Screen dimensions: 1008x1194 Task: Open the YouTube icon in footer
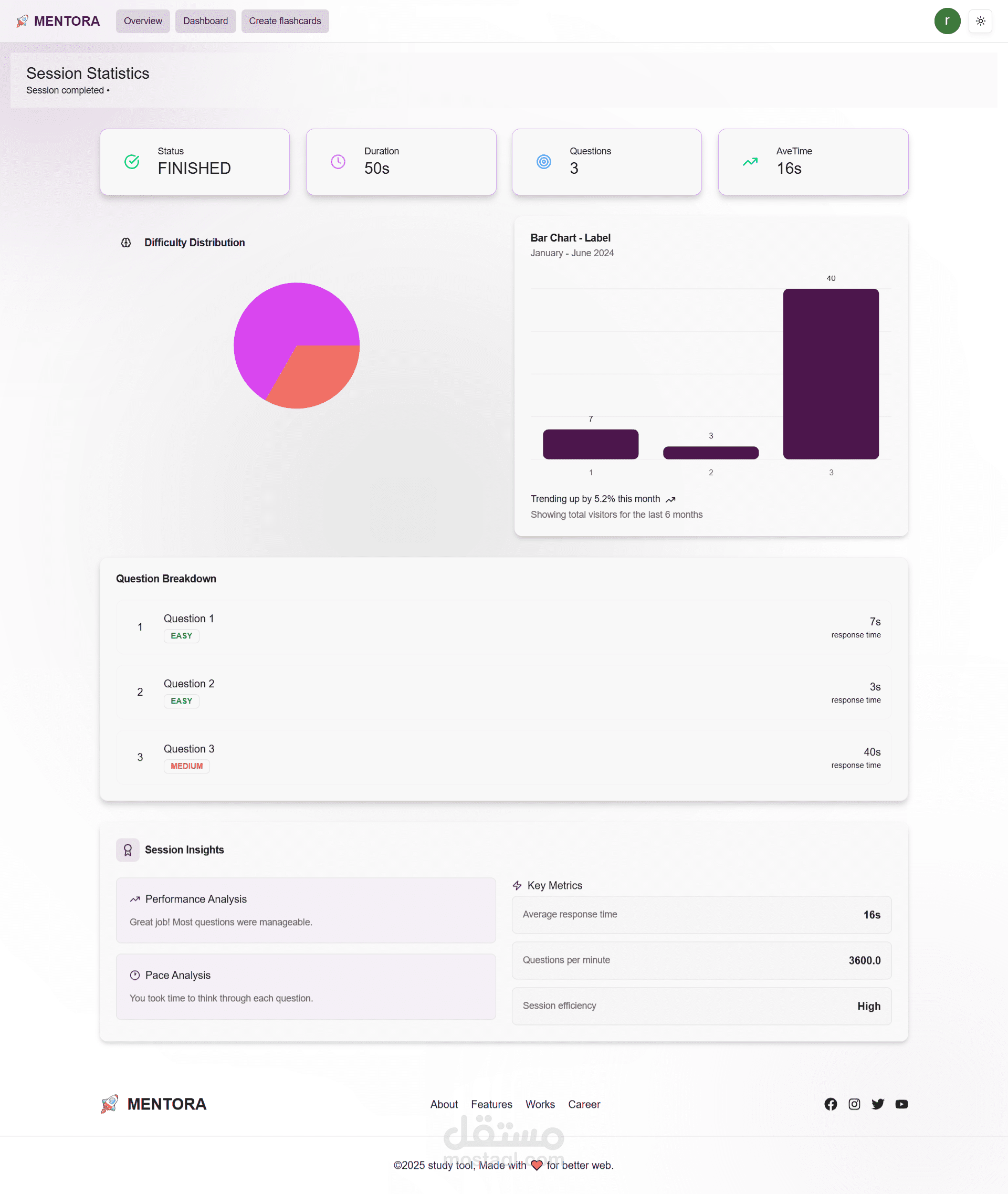901,1104
